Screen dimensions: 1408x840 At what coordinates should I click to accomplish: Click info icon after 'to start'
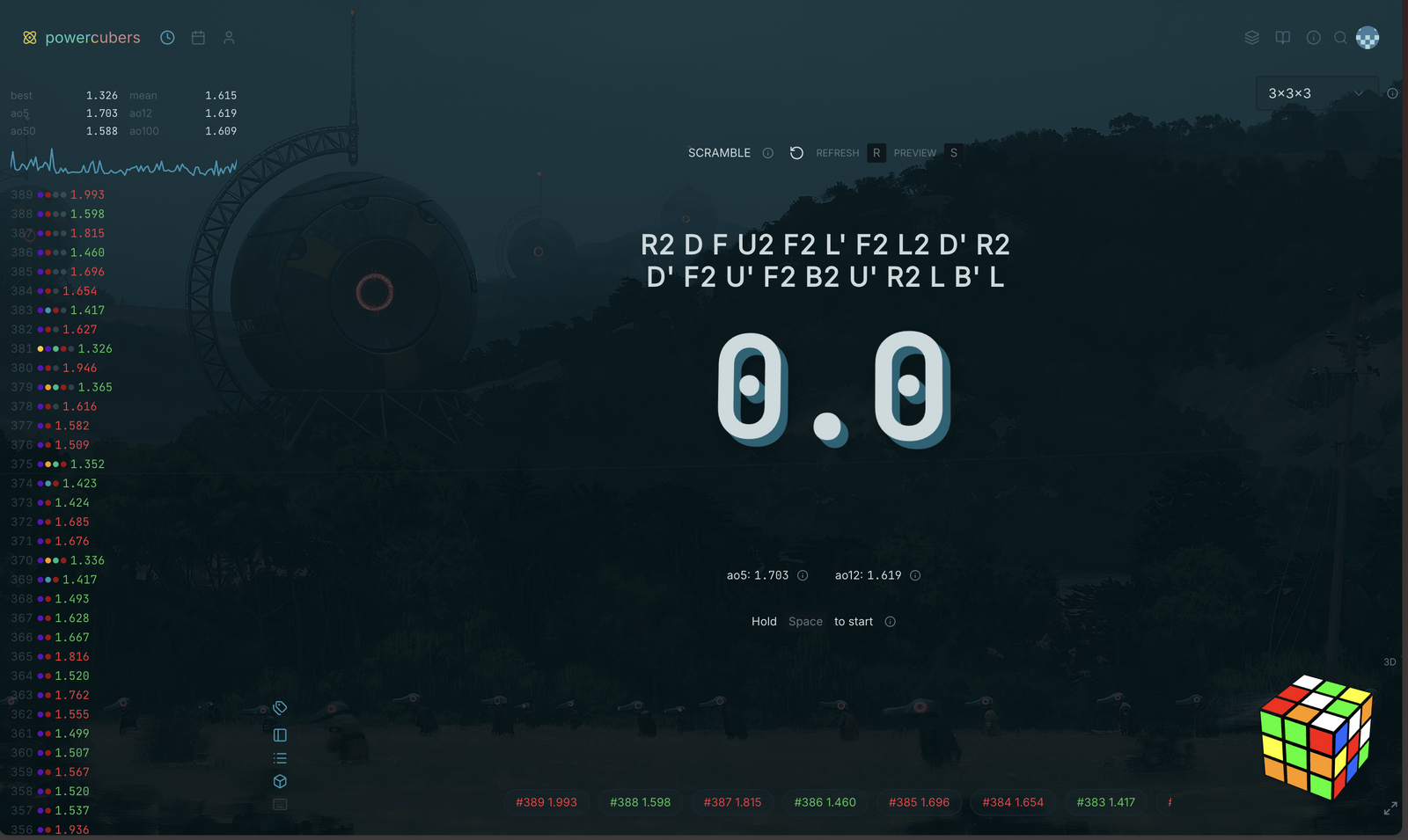tap(890, 622)
